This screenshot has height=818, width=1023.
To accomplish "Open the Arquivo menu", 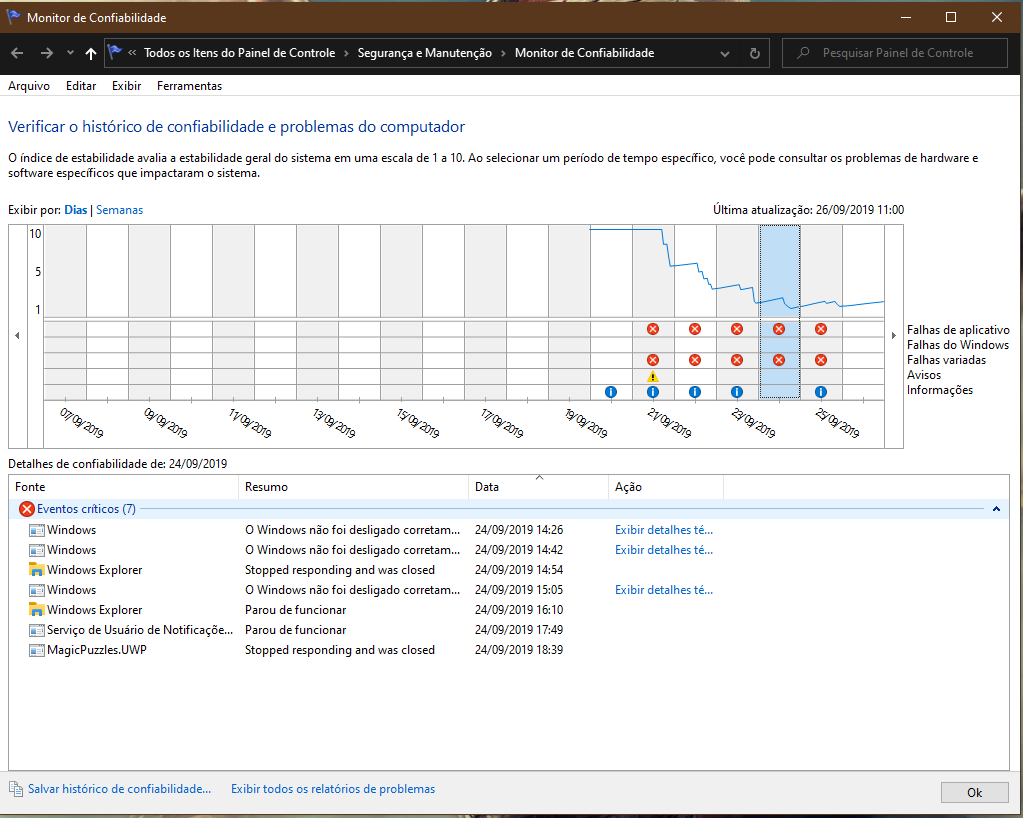I will (x=29, y=86).
